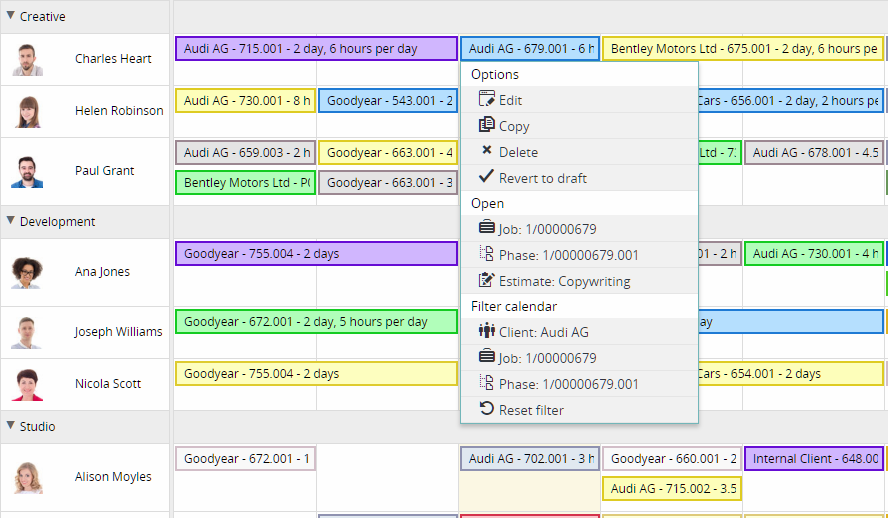The image size is (888, 518).
Task: Select Alison Moyles name label
Action: pos(113,477)
